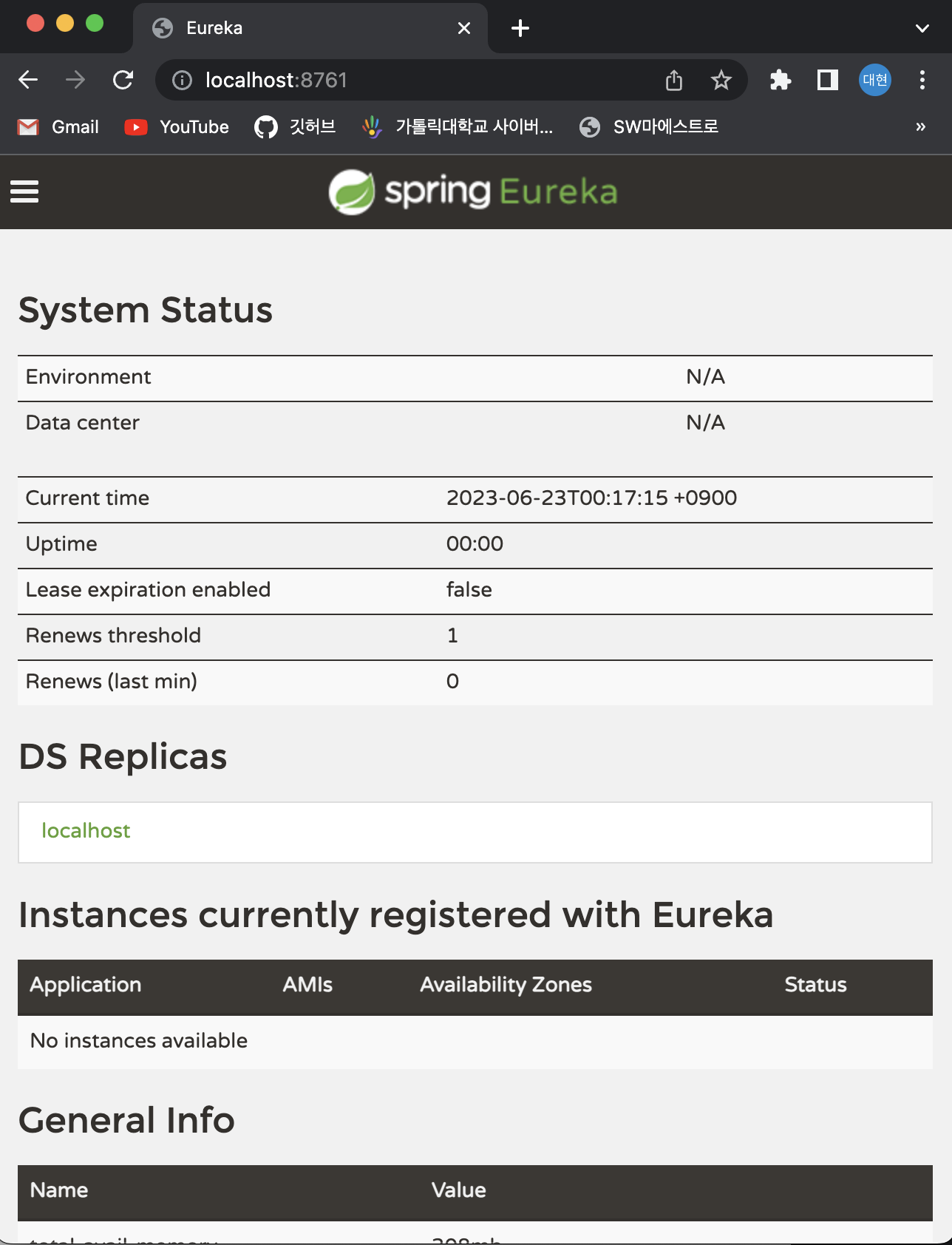Click the AMIs column header

[x=307, y=985]
